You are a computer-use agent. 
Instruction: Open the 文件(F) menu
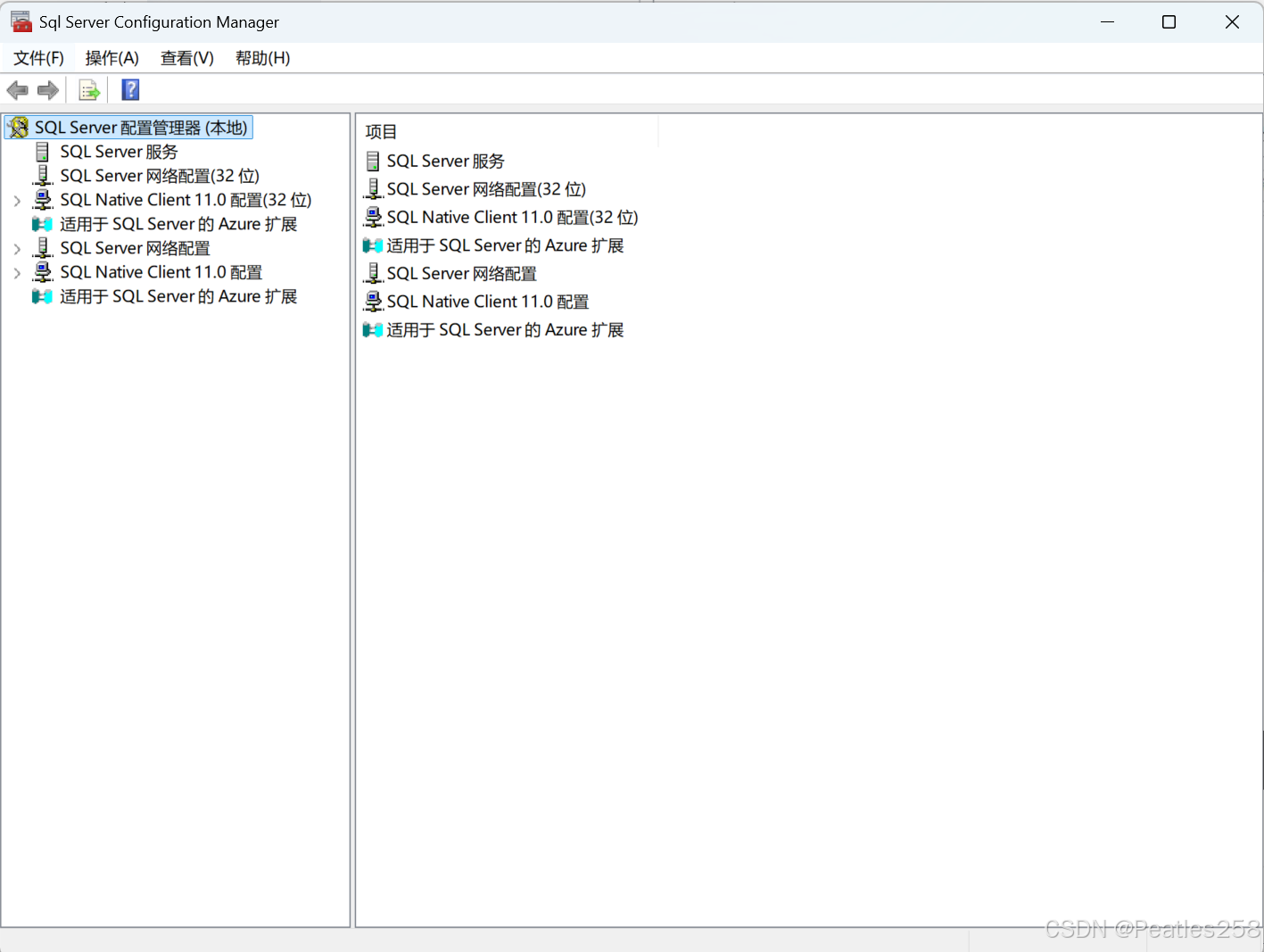pos(38,58)
